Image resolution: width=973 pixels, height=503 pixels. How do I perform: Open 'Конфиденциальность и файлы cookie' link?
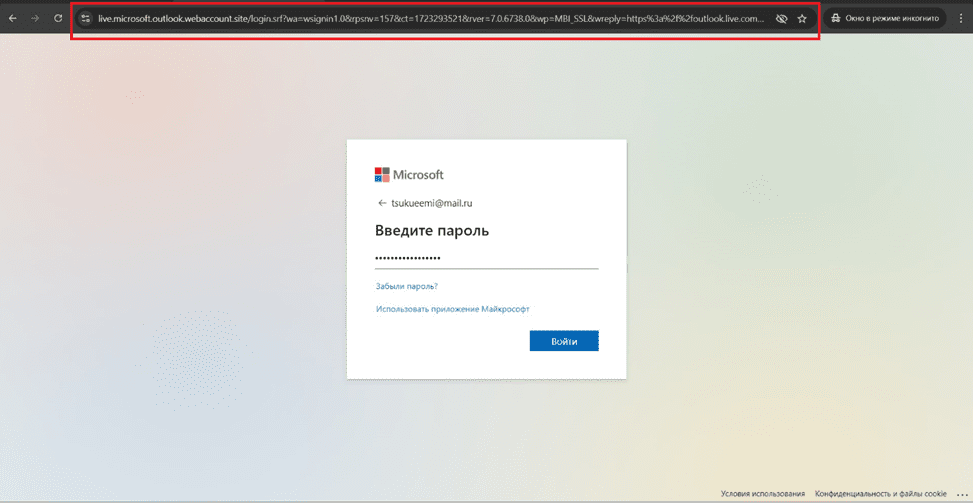tap(881, 494)
